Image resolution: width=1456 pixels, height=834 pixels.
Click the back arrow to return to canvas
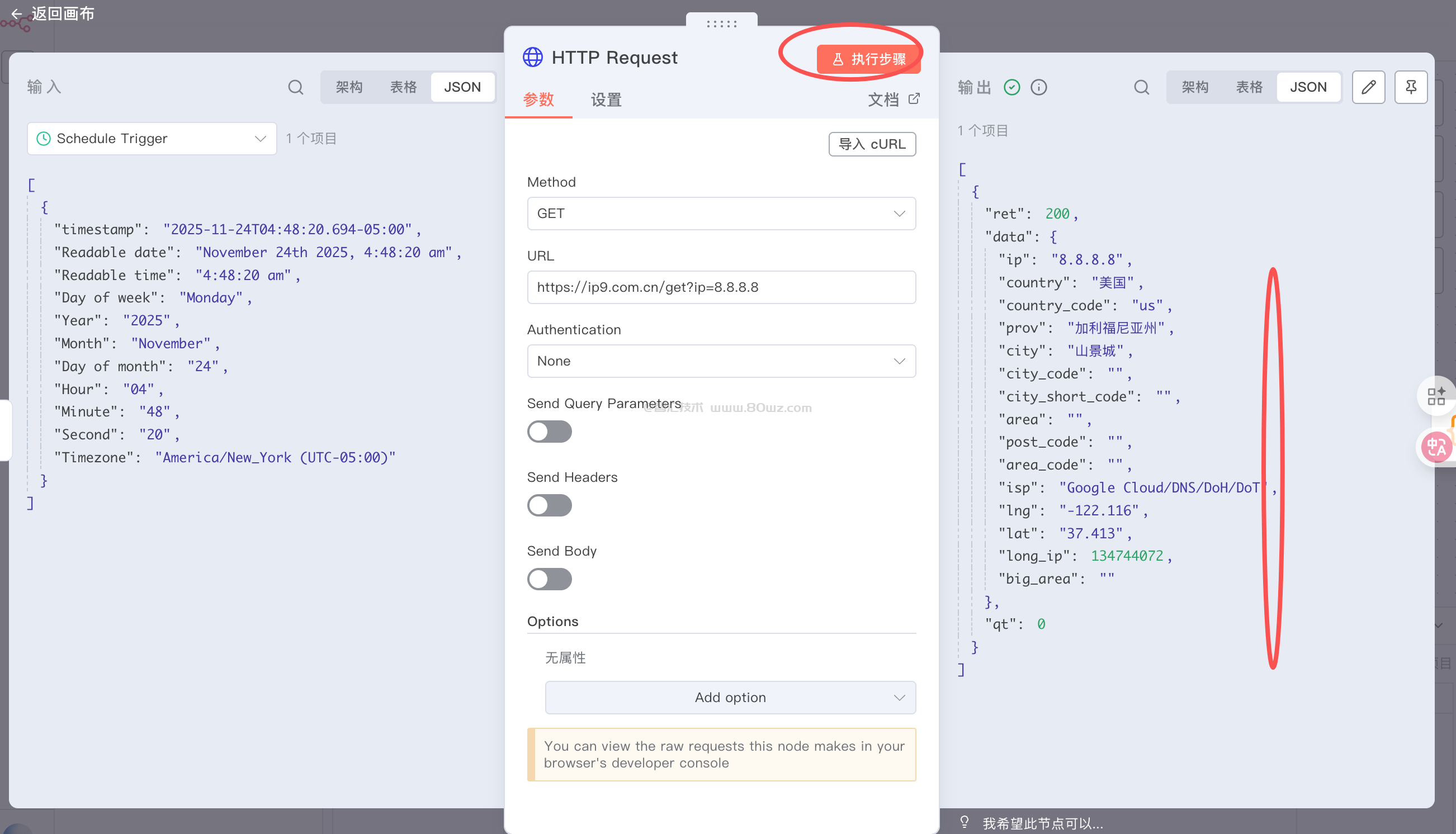[16, 13]
